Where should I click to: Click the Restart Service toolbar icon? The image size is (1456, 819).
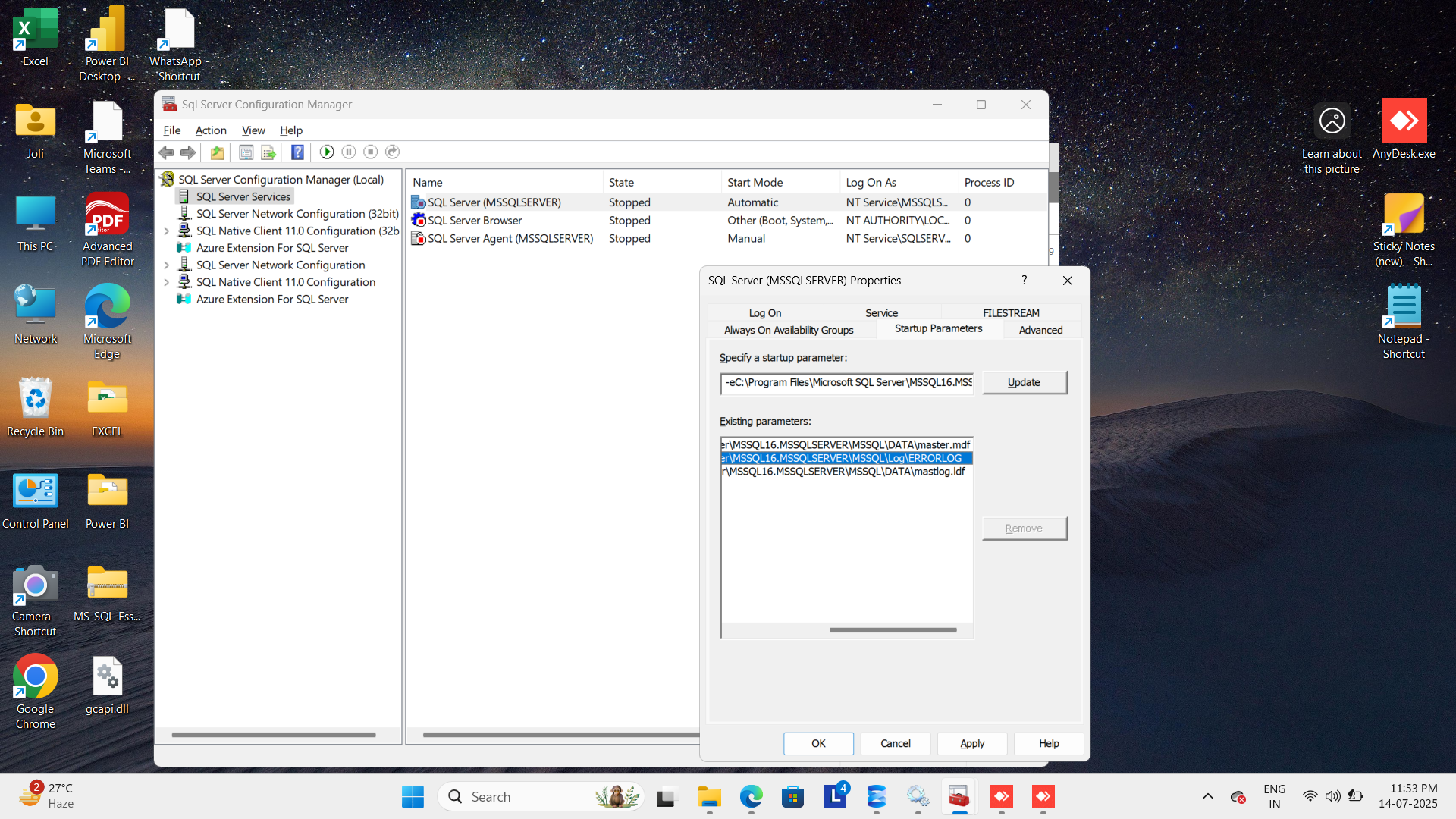[x=392, y=152]
